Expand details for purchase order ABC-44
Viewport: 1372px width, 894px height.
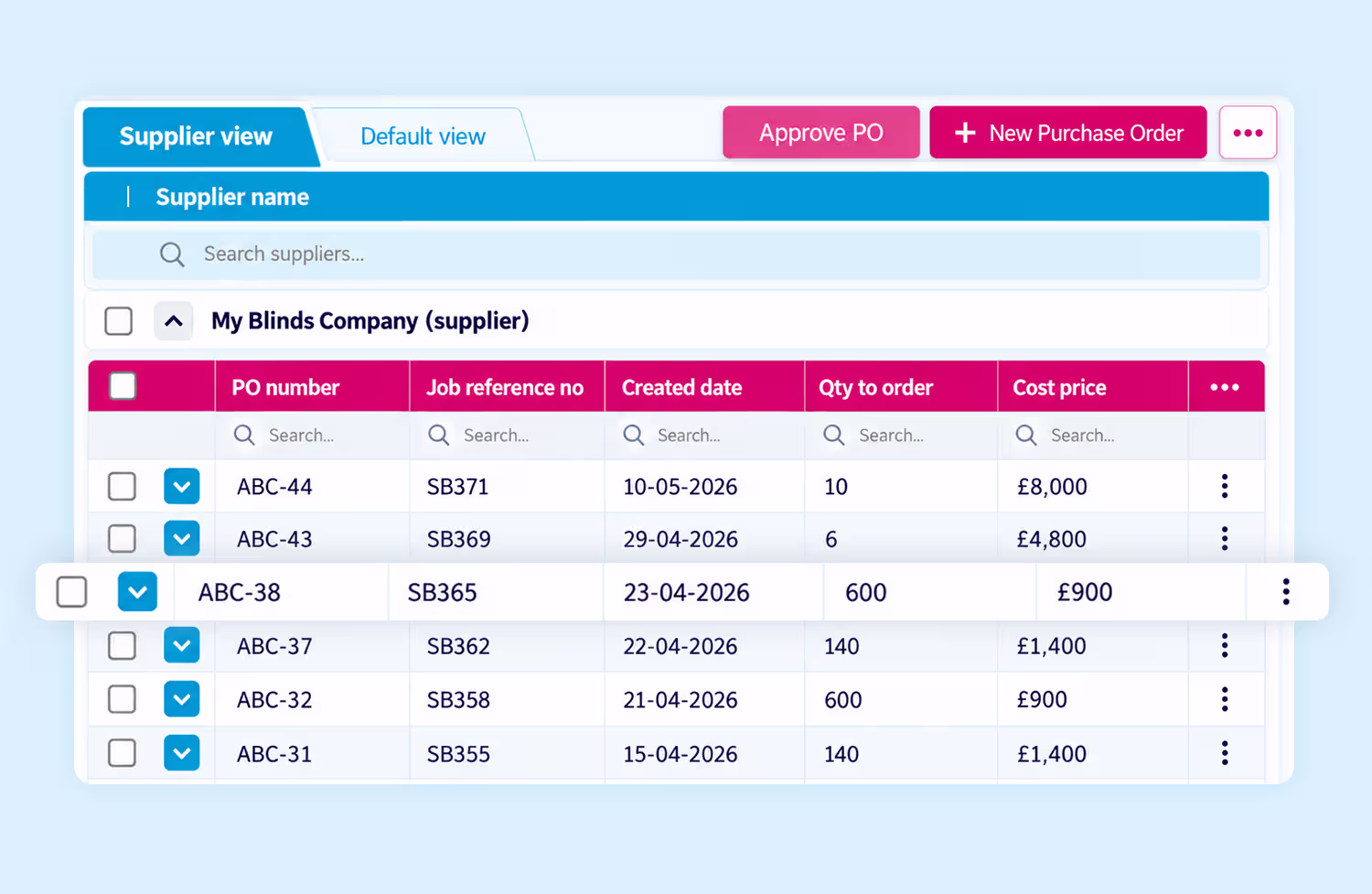click(182, 486)
